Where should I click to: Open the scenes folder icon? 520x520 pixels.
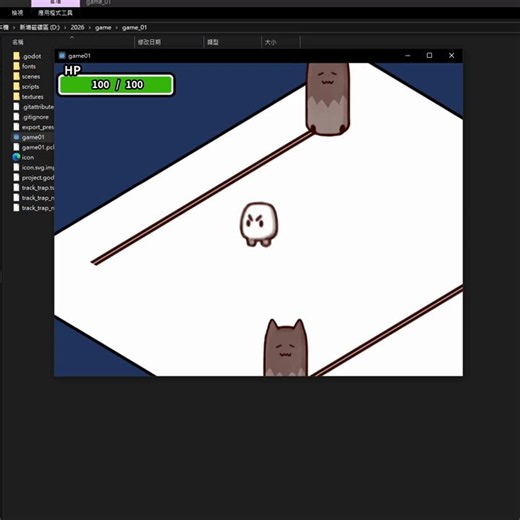[x=16, y=76]
